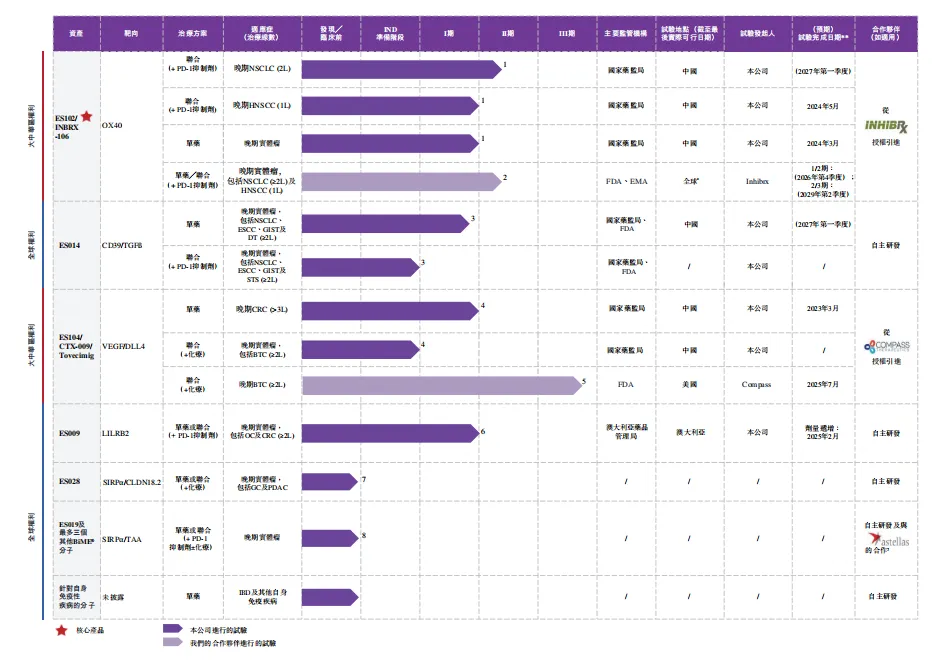Click the ES028 progress arrow
951x663 pixels.
[x=329, y=481]
